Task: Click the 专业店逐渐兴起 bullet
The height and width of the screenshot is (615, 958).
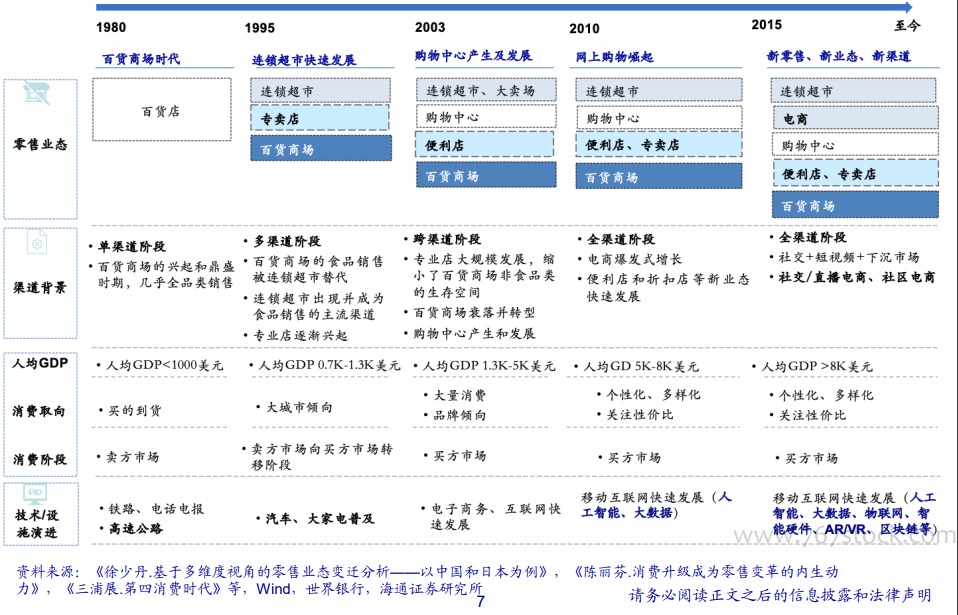Action: pyautogui.click(x=301, y=335)
